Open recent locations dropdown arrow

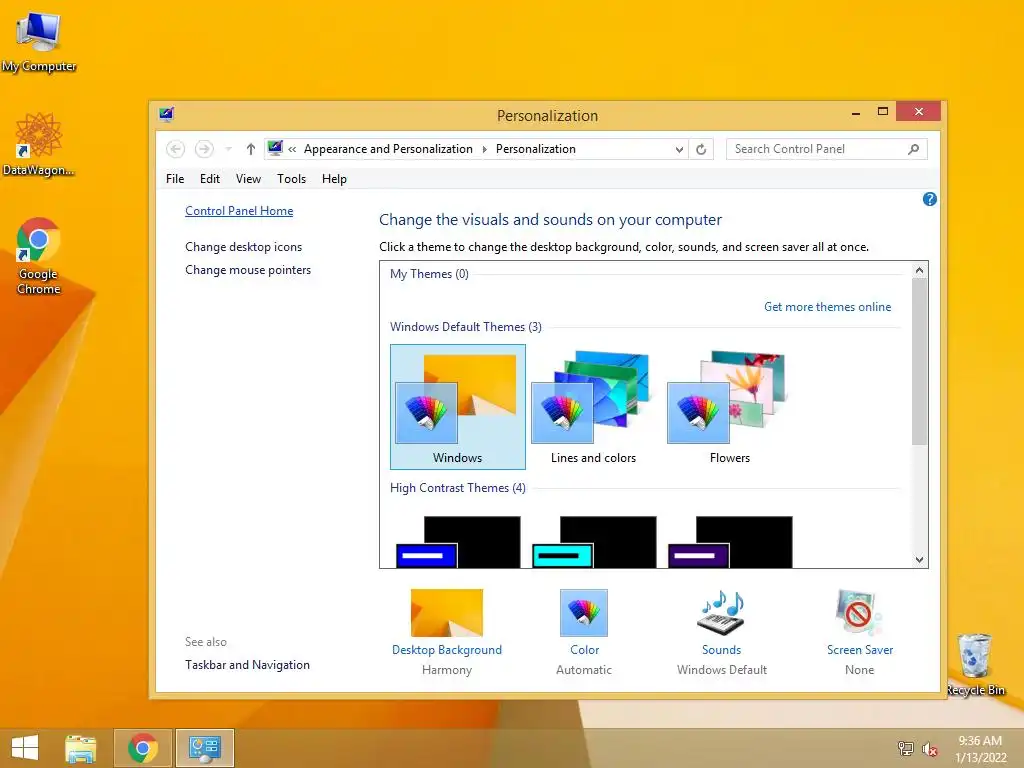[229, 150]
